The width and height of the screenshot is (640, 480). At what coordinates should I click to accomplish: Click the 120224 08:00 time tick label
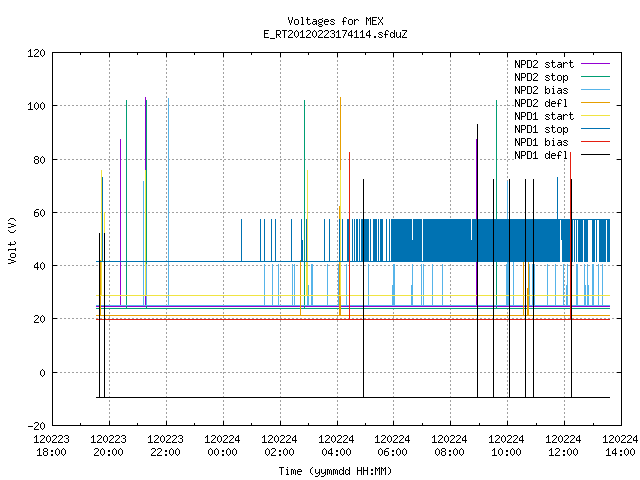pos(449,446)
